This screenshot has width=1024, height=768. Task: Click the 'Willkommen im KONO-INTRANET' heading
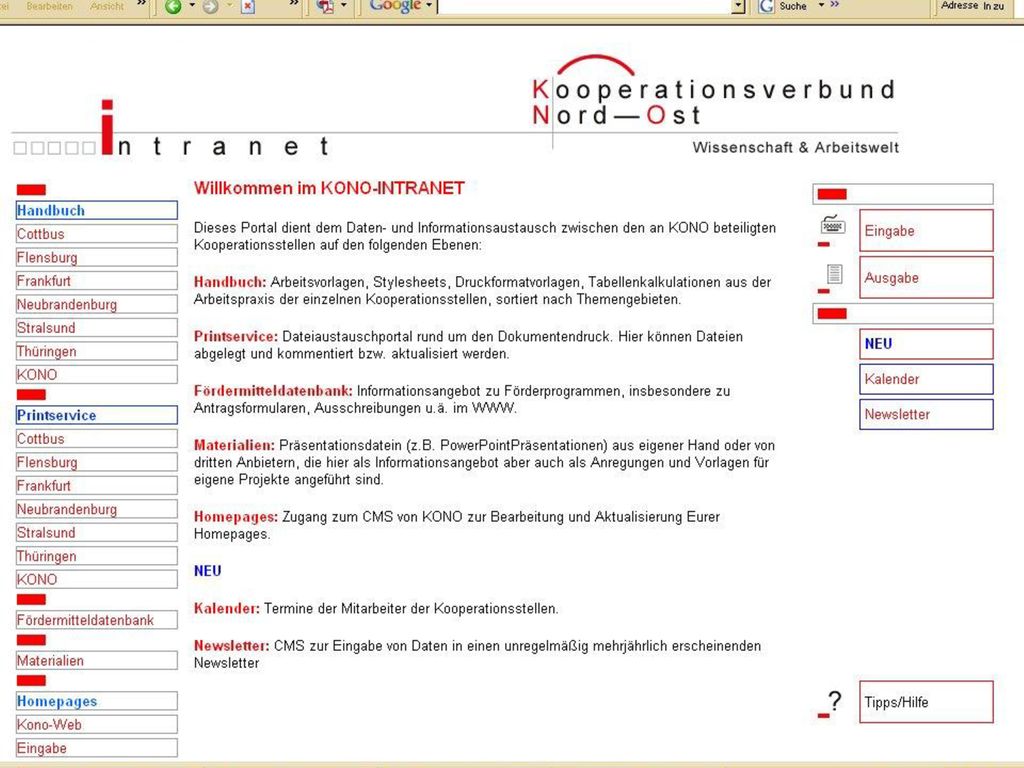329,188
